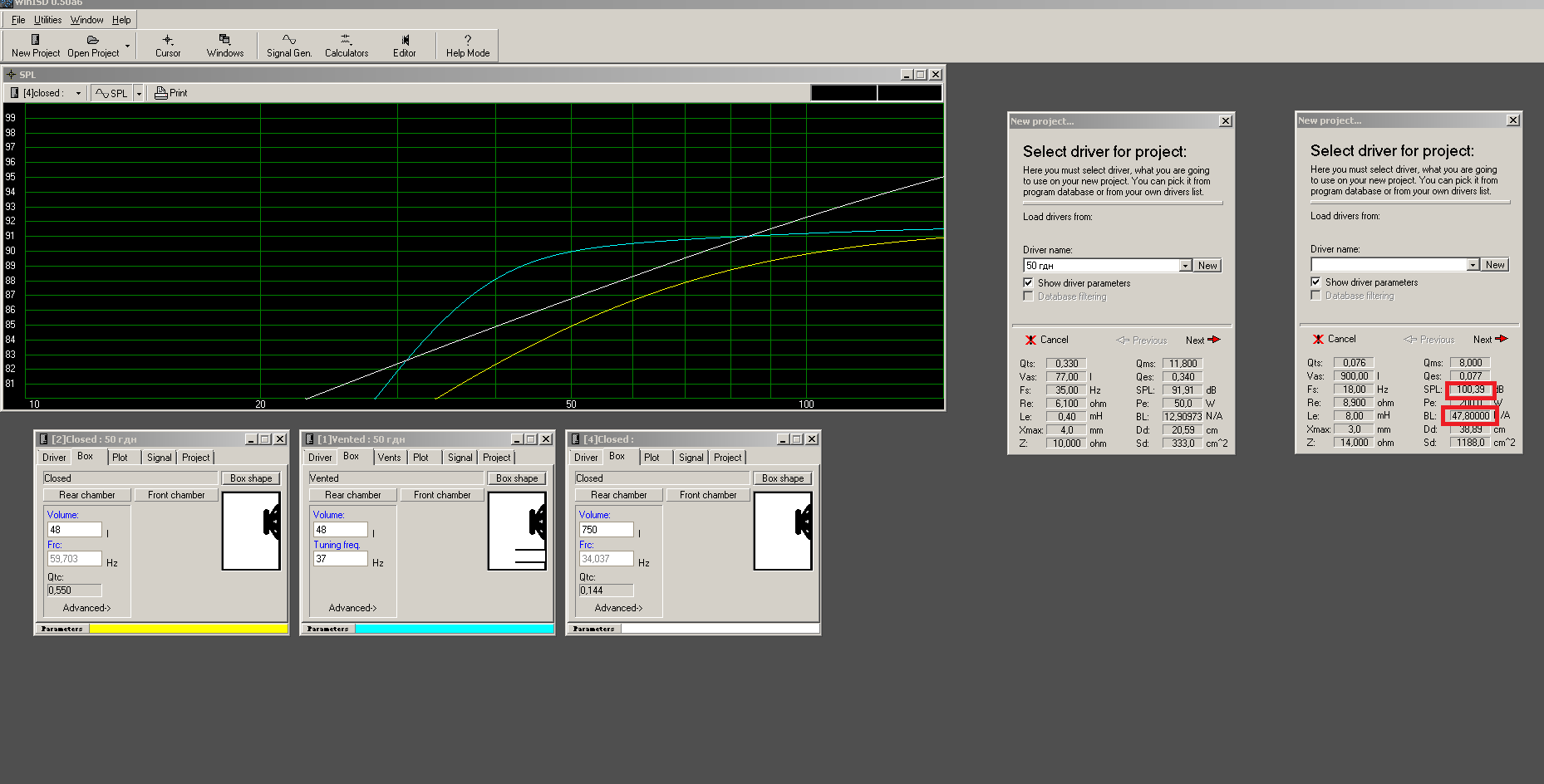Screen dimensions: 1544x784
Task: Open the SPL graph type dropdown arrow
Action: click(139, 94)
